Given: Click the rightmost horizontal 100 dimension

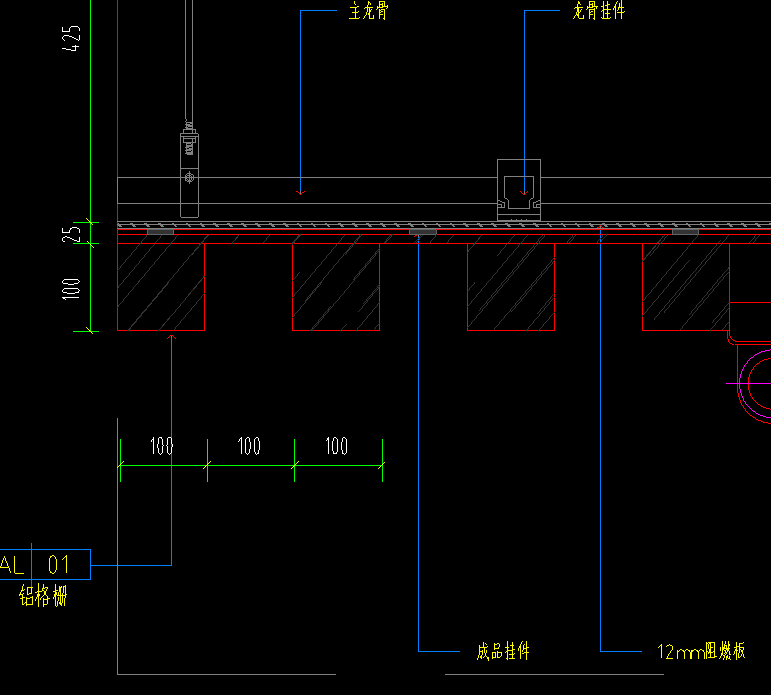Looking at the screenshot, I should coord(337,446).
